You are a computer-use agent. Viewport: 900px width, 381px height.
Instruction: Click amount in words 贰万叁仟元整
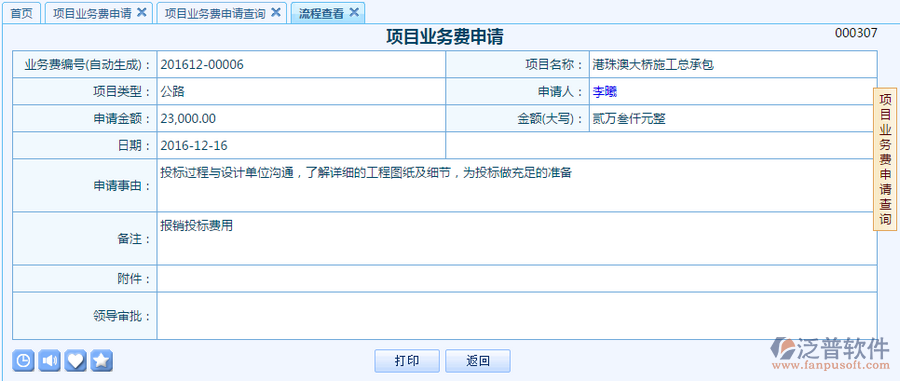(x=629, y=119)
